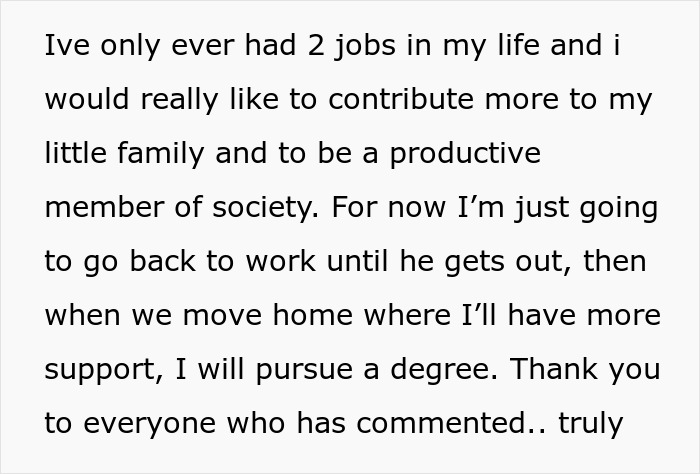Click the word "contribute" in second line

click(x=400, y=98)
